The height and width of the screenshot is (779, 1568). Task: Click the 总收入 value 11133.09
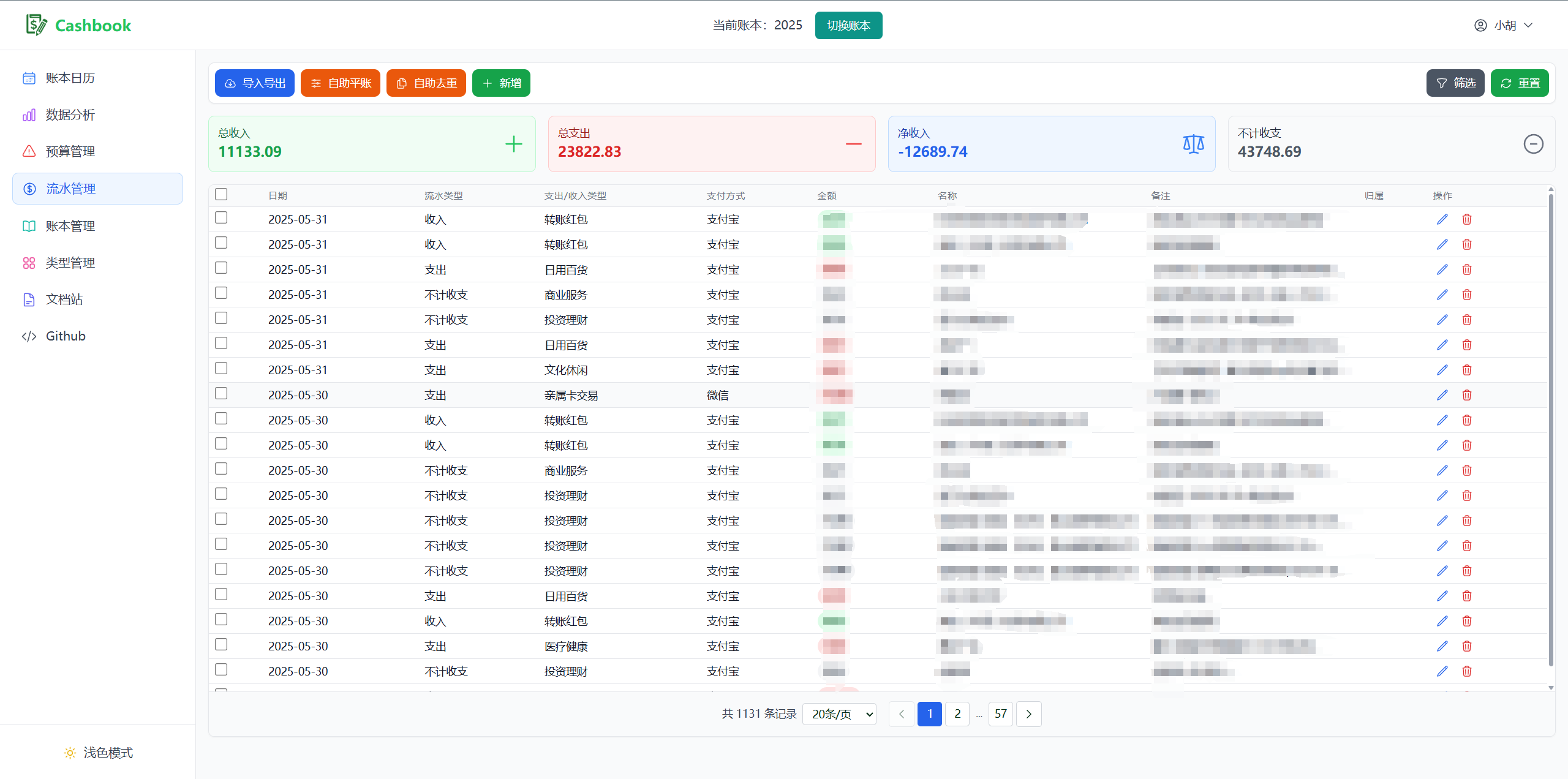250,152
